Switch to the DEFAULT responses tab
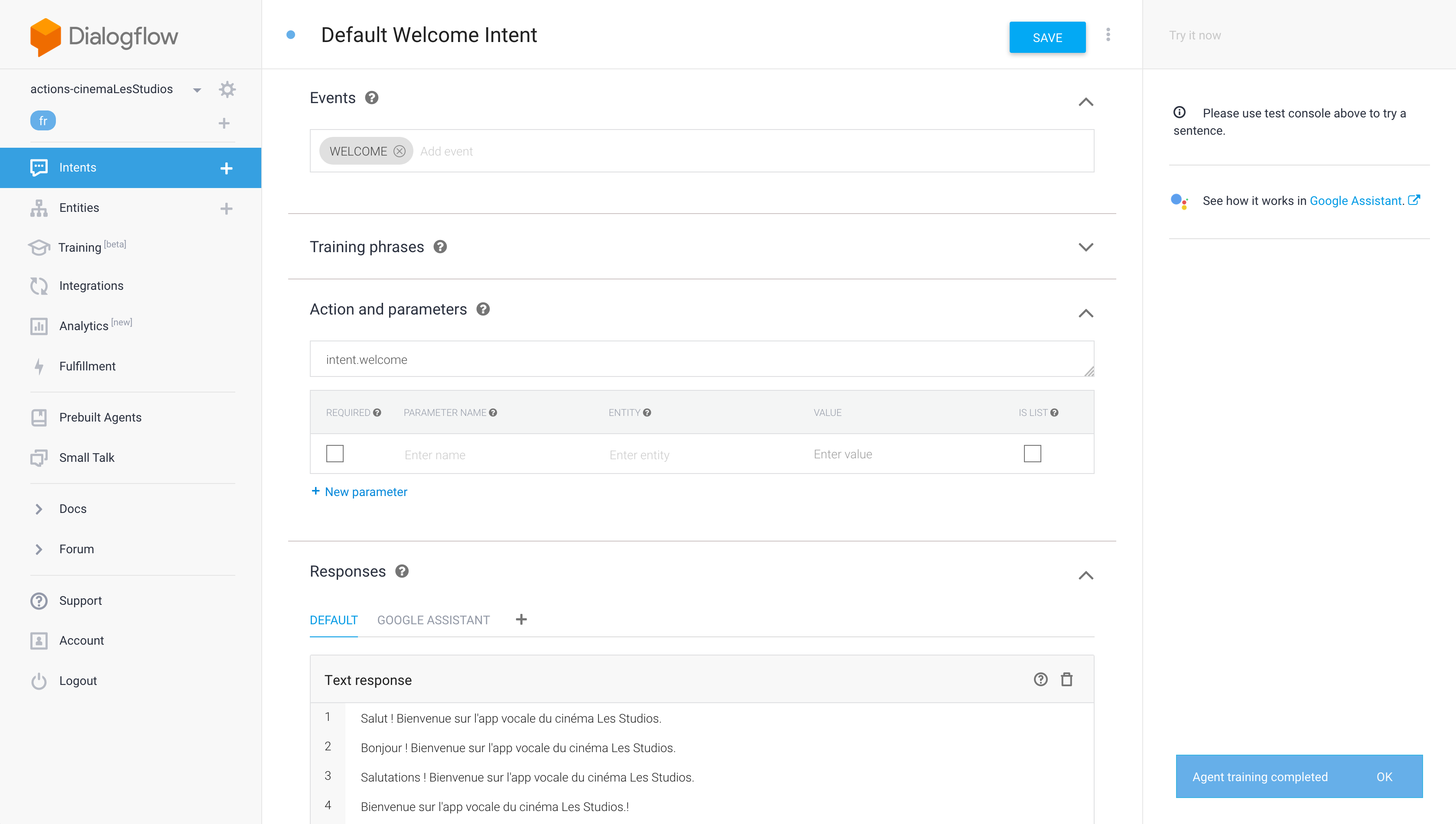 point(333,620)
